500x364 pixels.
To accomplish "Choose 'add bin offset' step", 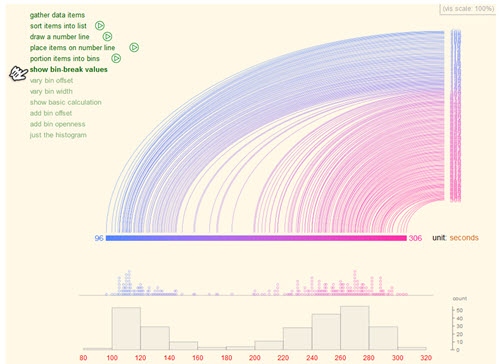I will (x=51, y=113).
